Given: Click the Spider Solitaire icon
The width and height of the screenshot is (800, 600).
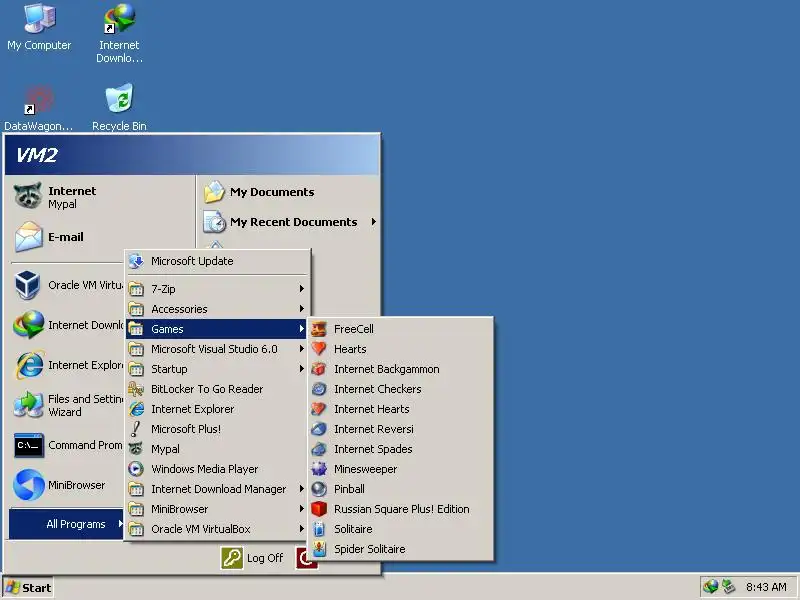Looking at the screenshot, I should coord(319,549).
